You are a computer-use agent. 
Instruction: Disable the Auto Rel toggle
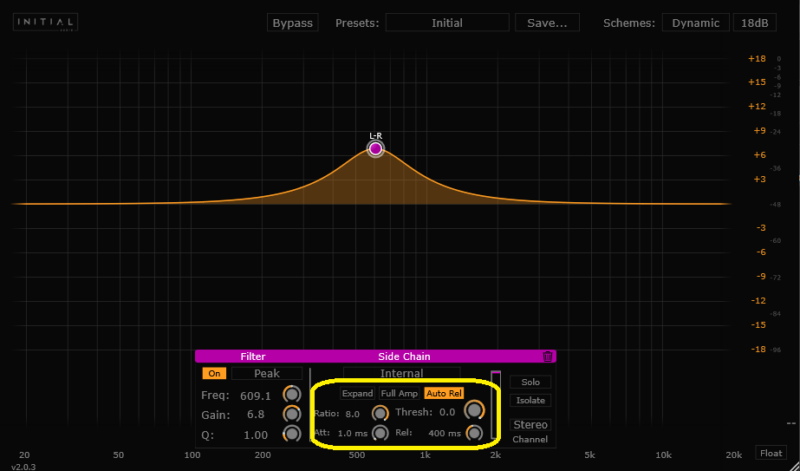pyautogui.click(x=443, y=394)
